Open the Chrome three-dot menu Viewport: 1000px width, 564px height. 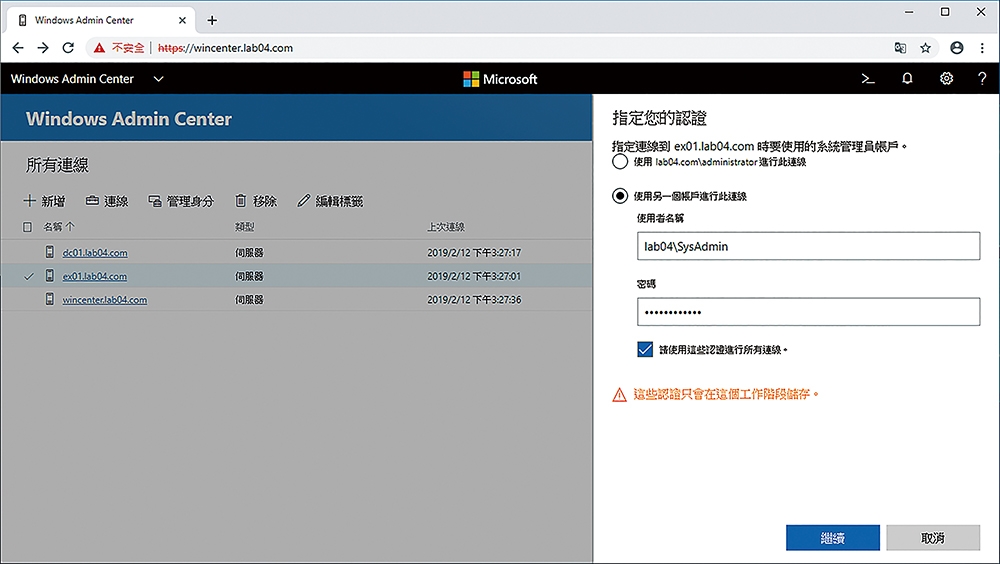tap(982, 48)
